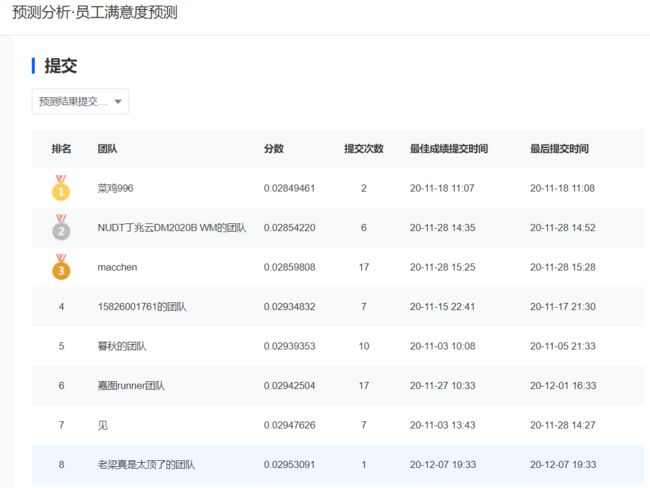Click last submission 20-11-28 14:52
The image size is (650, 488).
pos(563,228)
